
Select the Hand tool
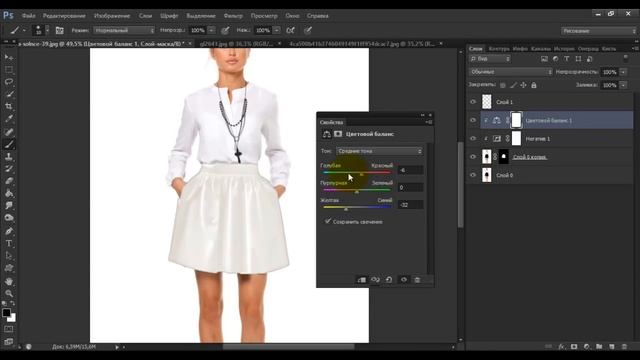[9, 282]
